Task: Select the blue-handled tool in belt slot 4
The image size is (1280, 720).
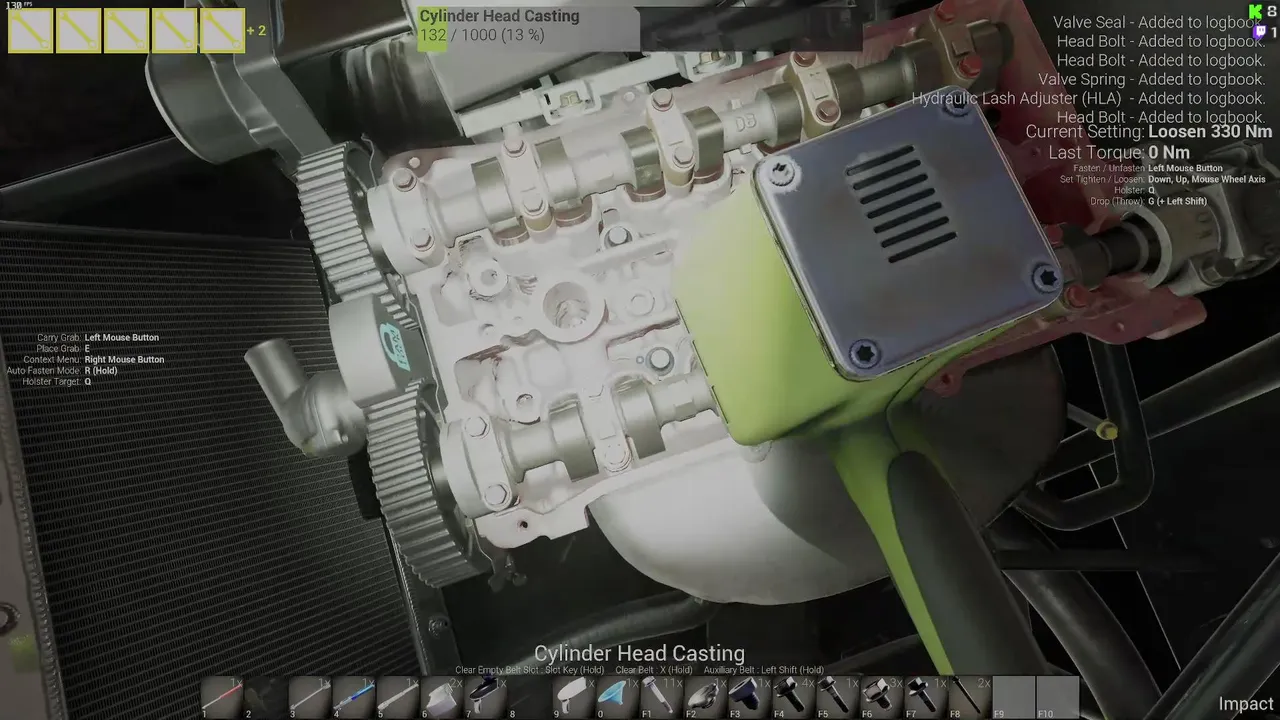Action: pyautogui.click(x=354, y=697)
